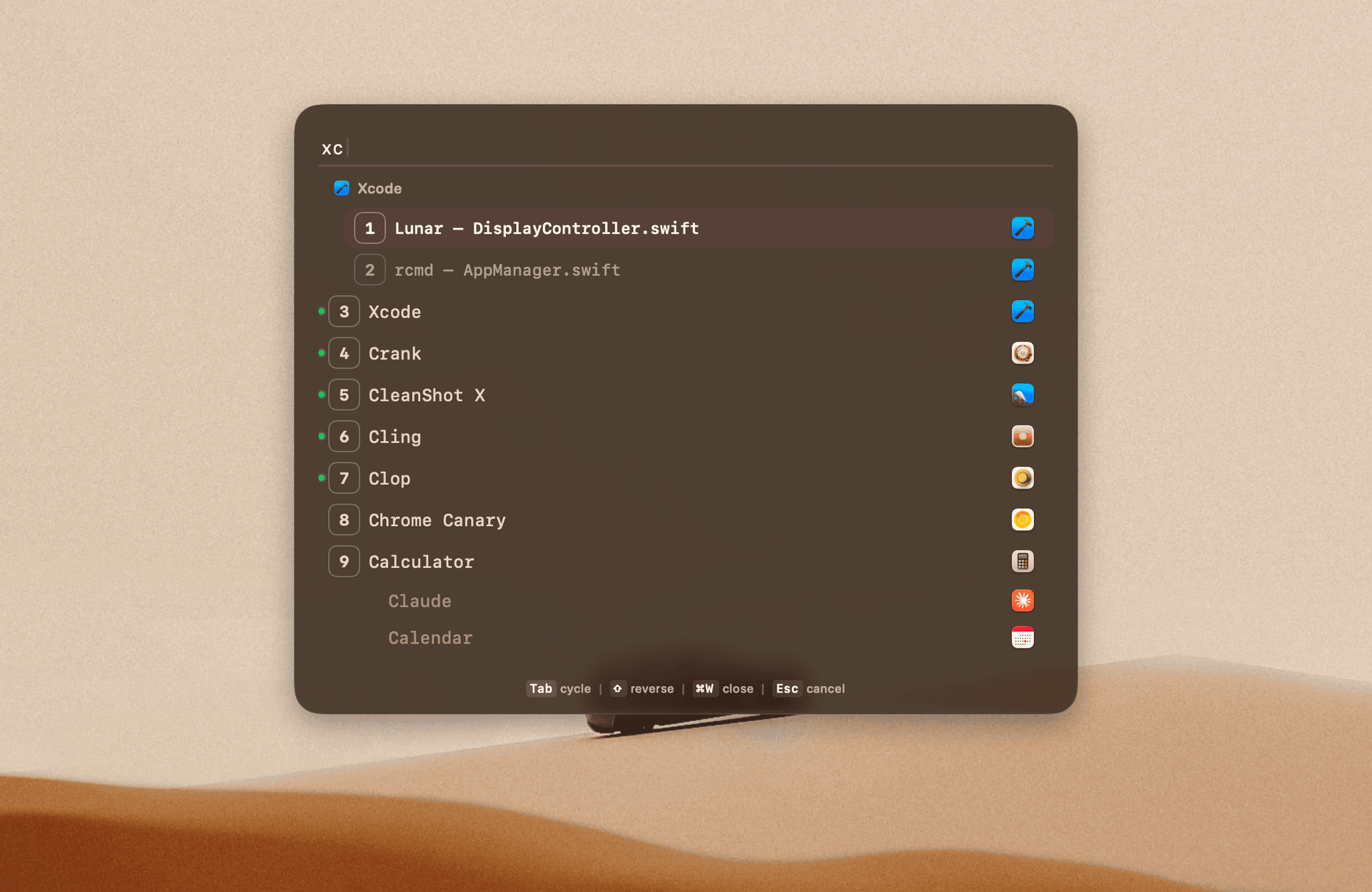Image resolution: width=1372 pixels, height=892 pixels.
Task: Click the Crank gear app icon
Action: tap(1023, 353)
